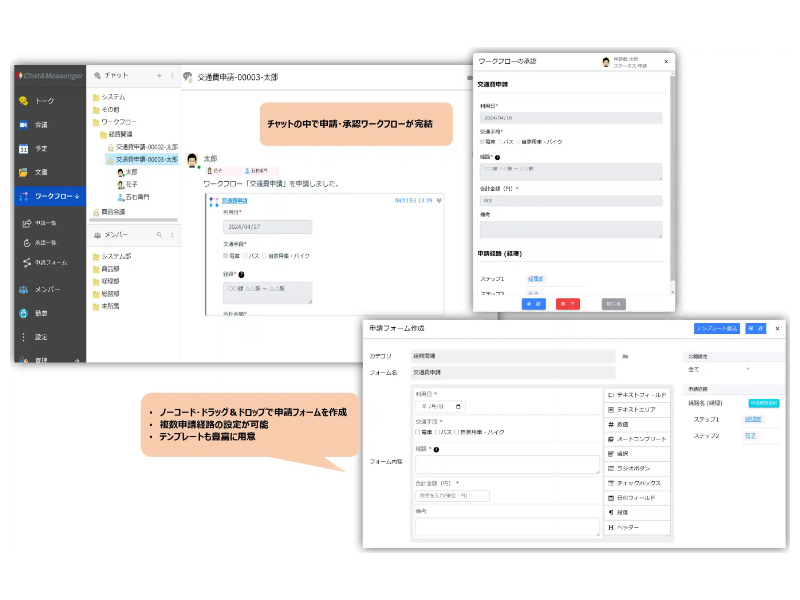Add a 日付フィールド component
Image resolution: width=800 pixels, height=600 pixels.
pyautogui.click(x=637, y=498)
